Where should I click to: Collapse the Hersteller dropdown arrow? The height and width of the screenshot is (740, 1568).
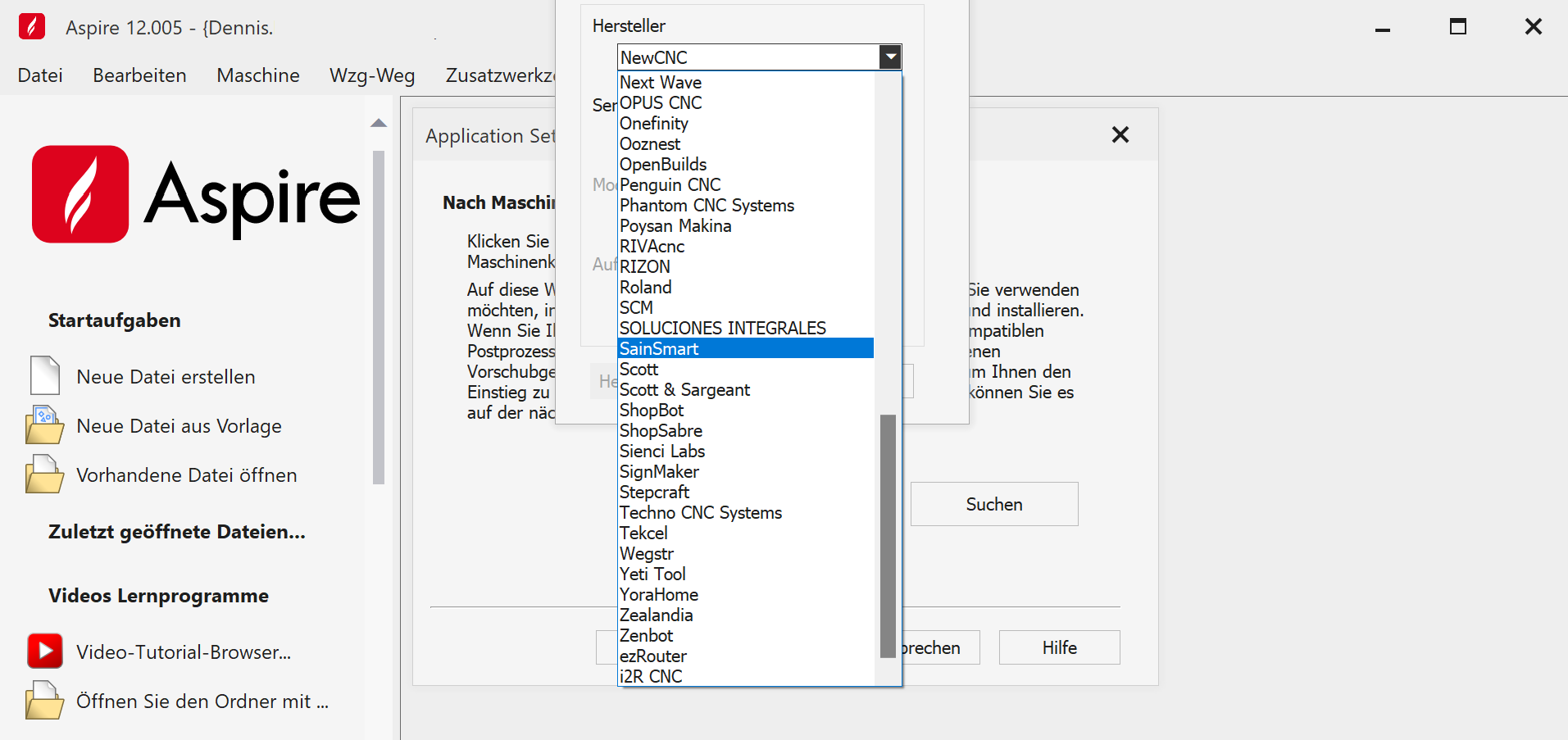pos(890,57)
